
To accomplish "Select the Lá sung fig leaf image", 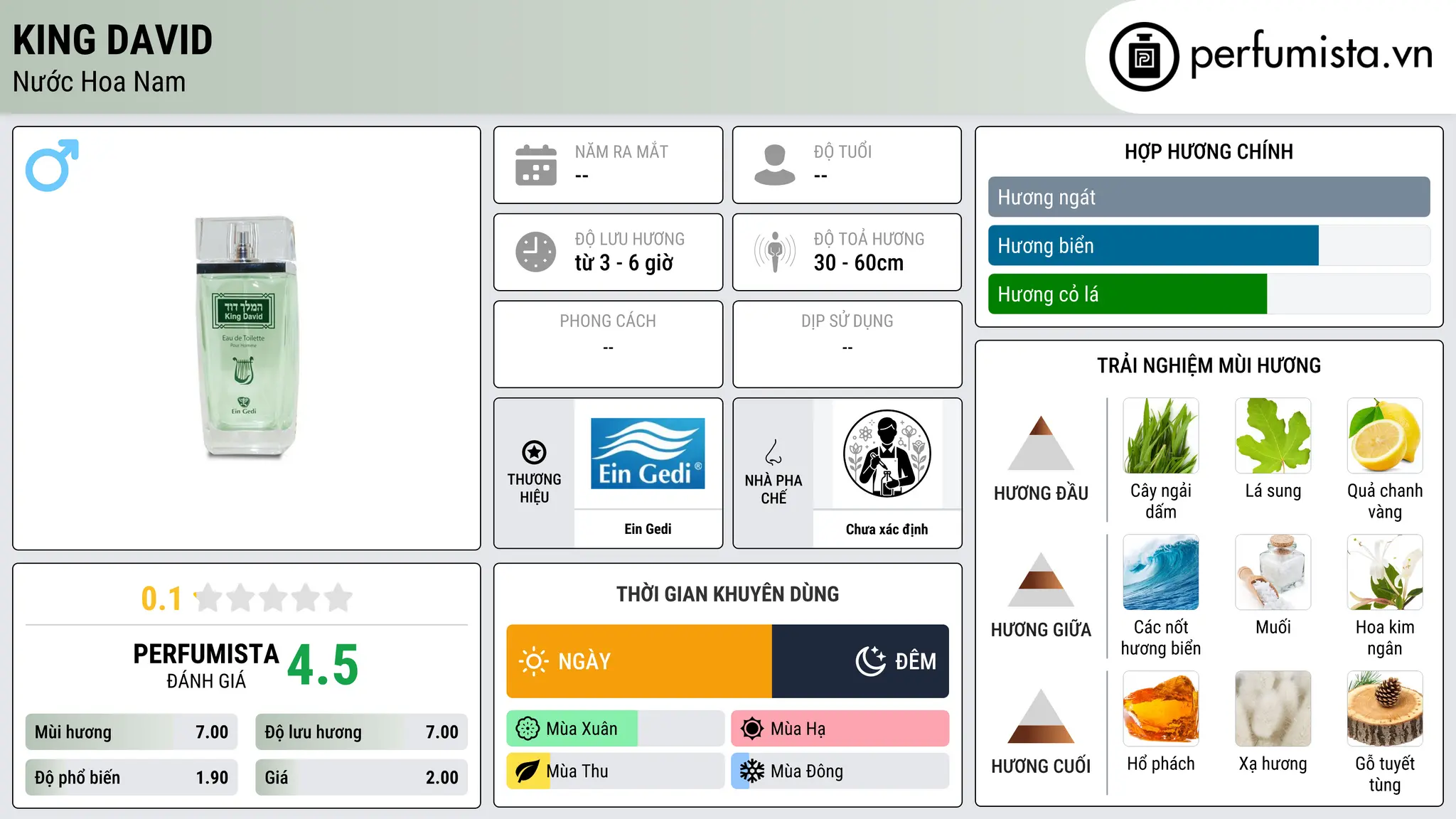I will click(x=1273, y=436).
